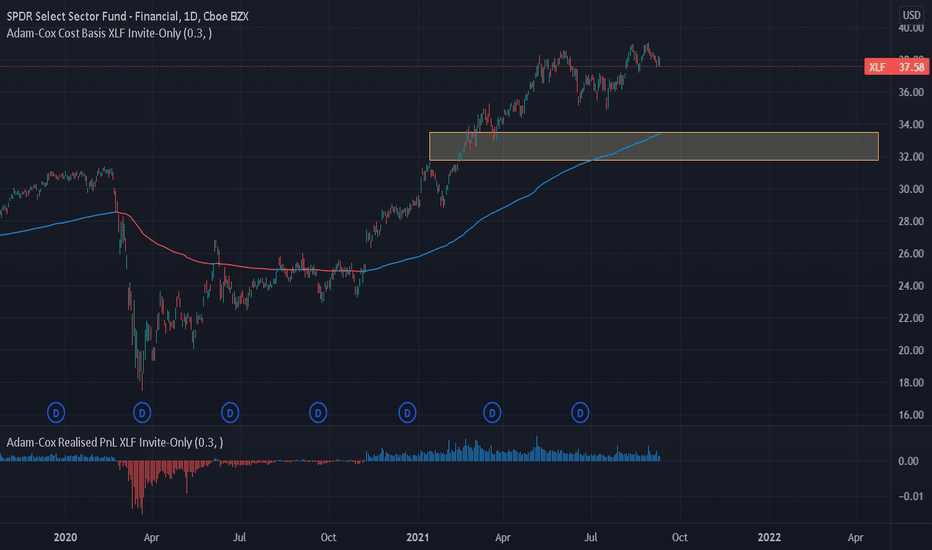Click the dividend marker near December 2019
This screenshot has width=932, height=550.
pyautogui.click(x=56, y=412)
